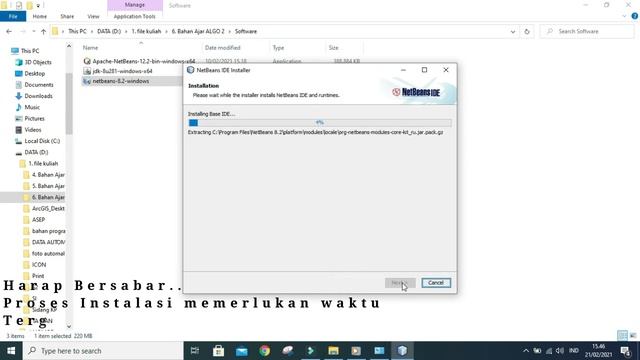Minimize the Explorer ribbon chevron
Viewport: 640px width, 360px height.
pyautogui.click(x=624, y=16)
